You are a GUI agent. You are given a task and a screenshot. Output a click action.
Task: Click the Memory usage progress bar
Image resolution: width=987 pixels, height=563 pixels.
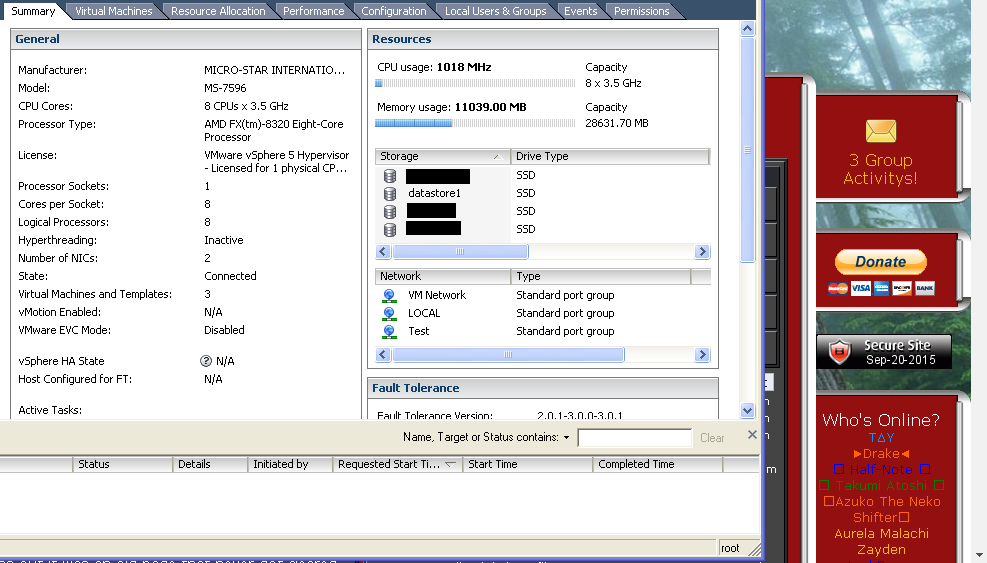pos(475,123)
